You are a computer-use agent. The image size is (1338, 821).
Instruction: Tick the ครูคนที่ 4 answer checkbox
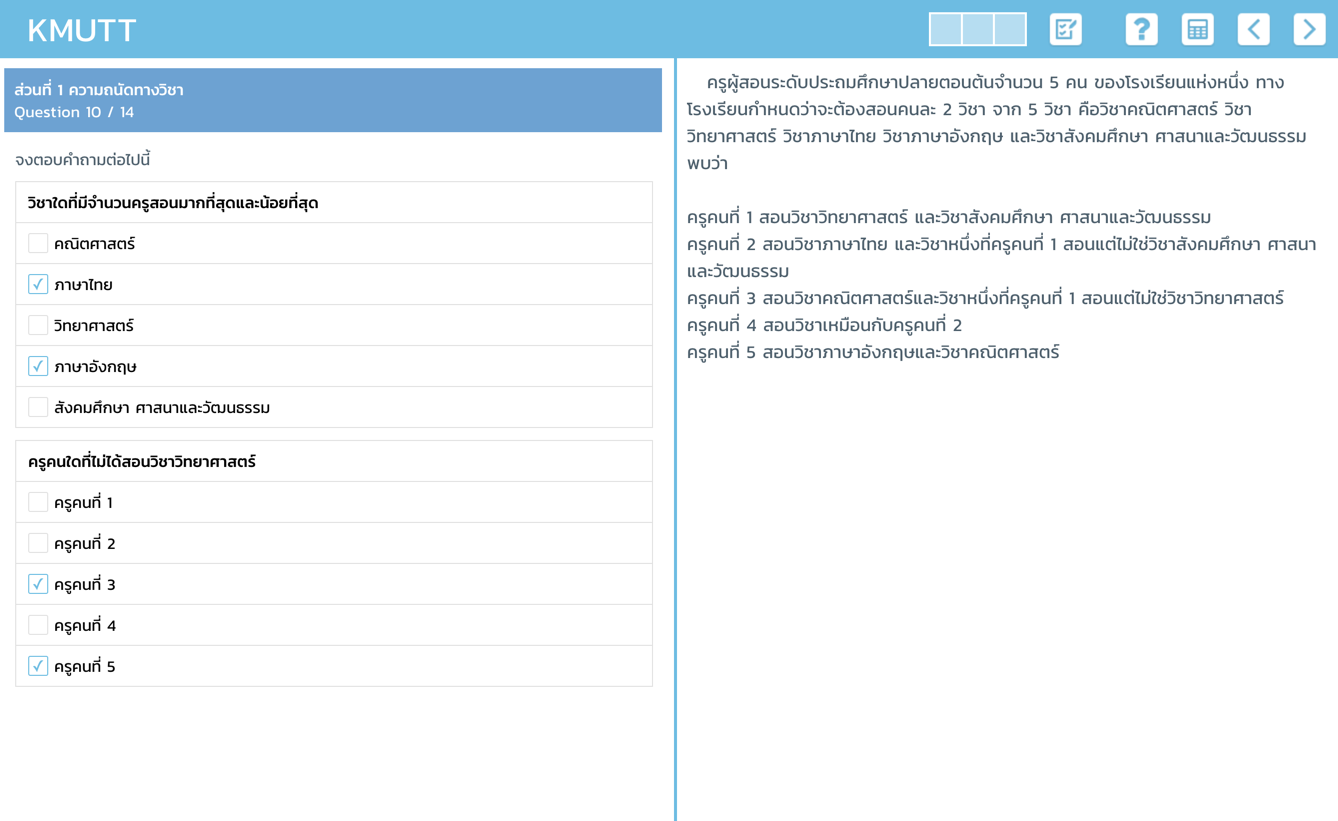[x=38, y=625]
